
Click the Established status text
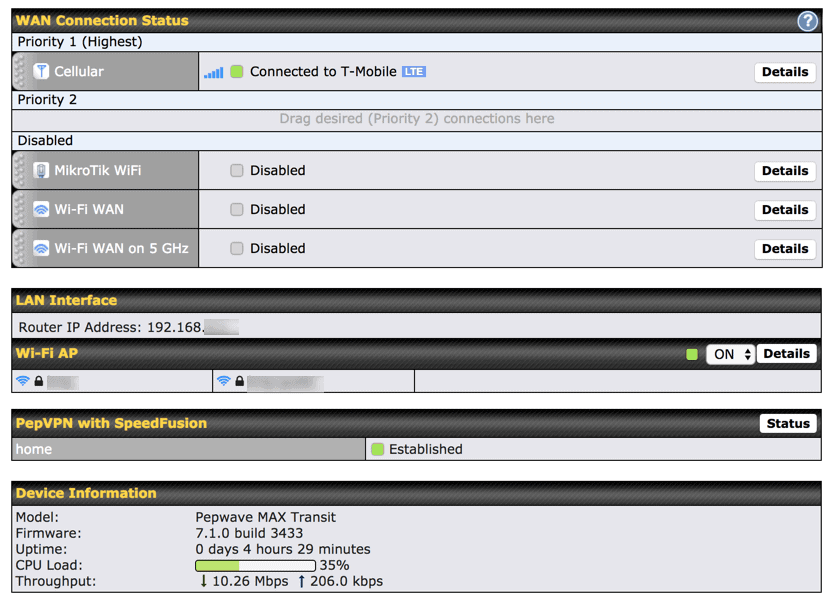pyautogui.click(x=425, y=449)
